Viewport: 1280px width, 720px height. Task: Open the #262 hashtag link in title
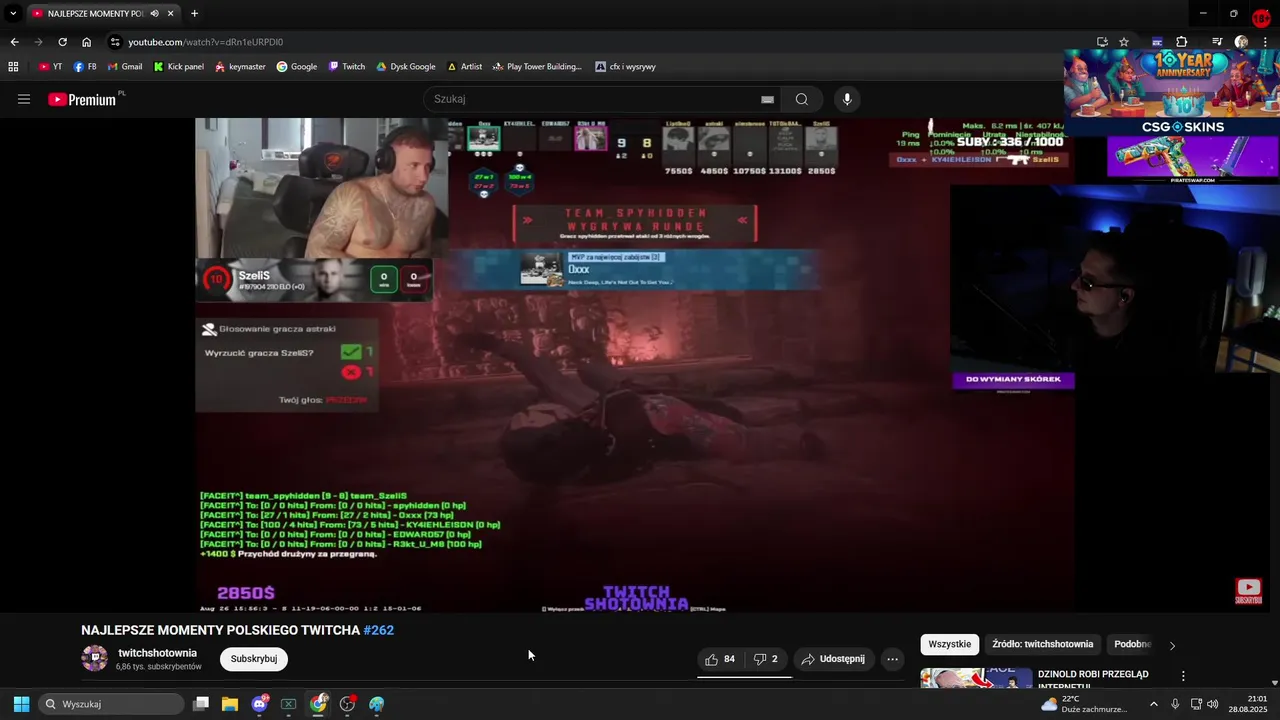click(379, 630)
